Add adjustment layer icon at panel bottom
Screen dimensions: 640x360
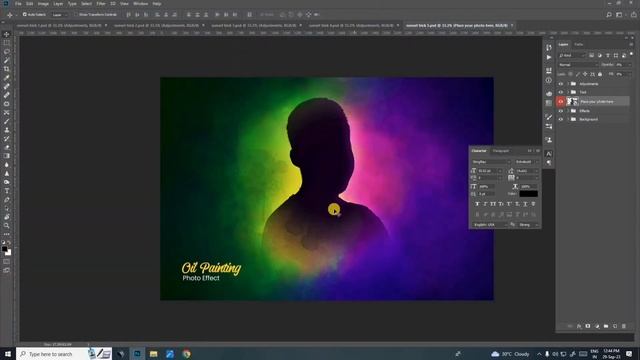pyautogui.click(x=597, y=326)
